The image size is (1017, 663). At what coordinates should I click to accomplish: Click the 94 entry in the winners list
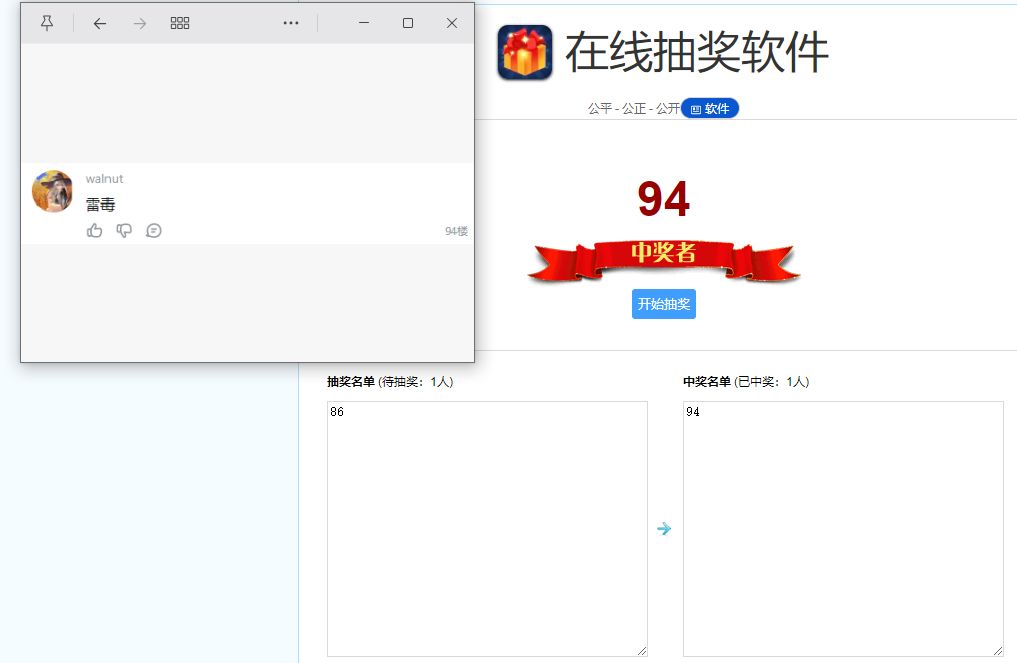pos(693,411)
